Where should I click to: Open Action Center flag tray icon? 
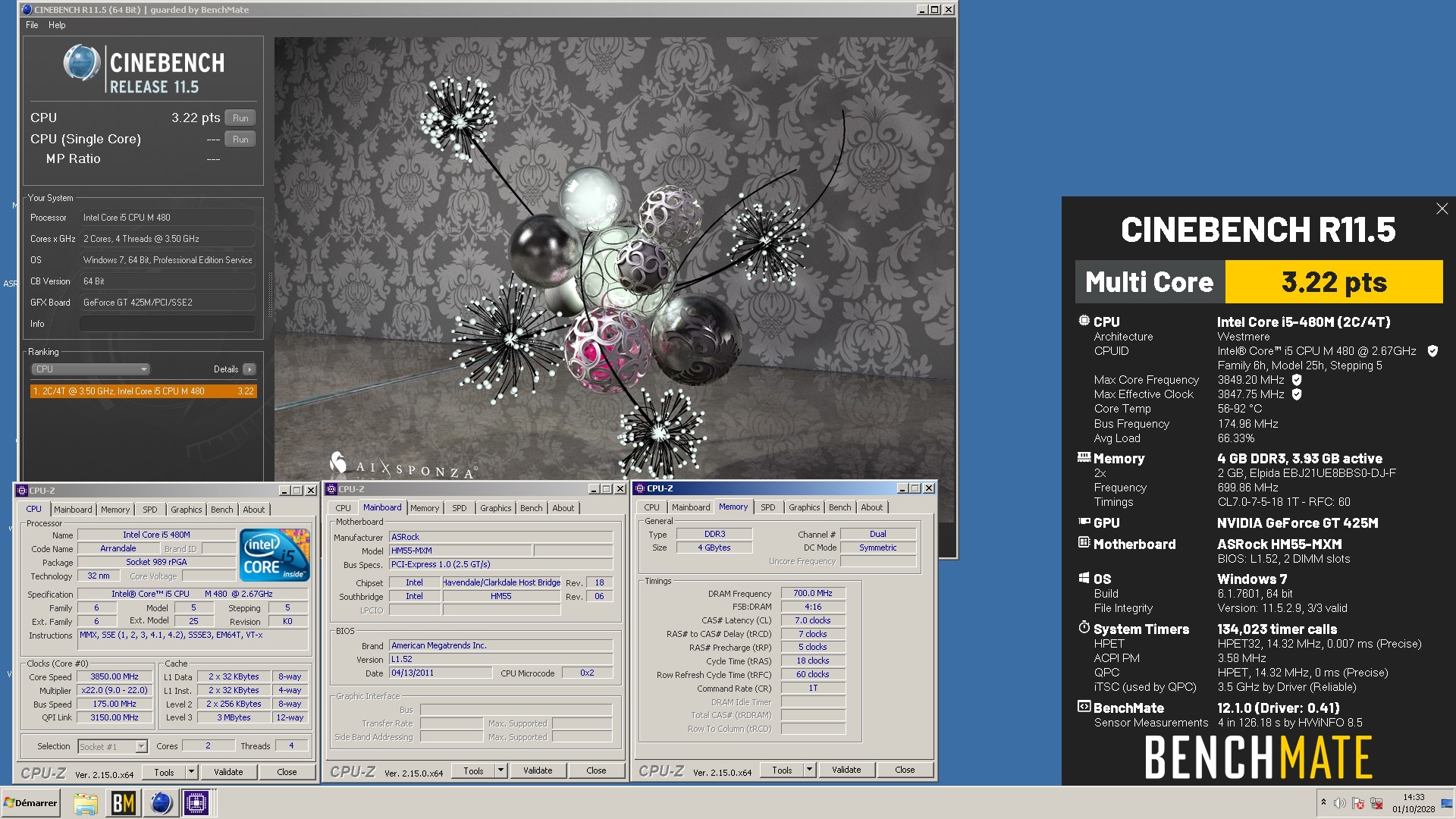(1358, 803)
